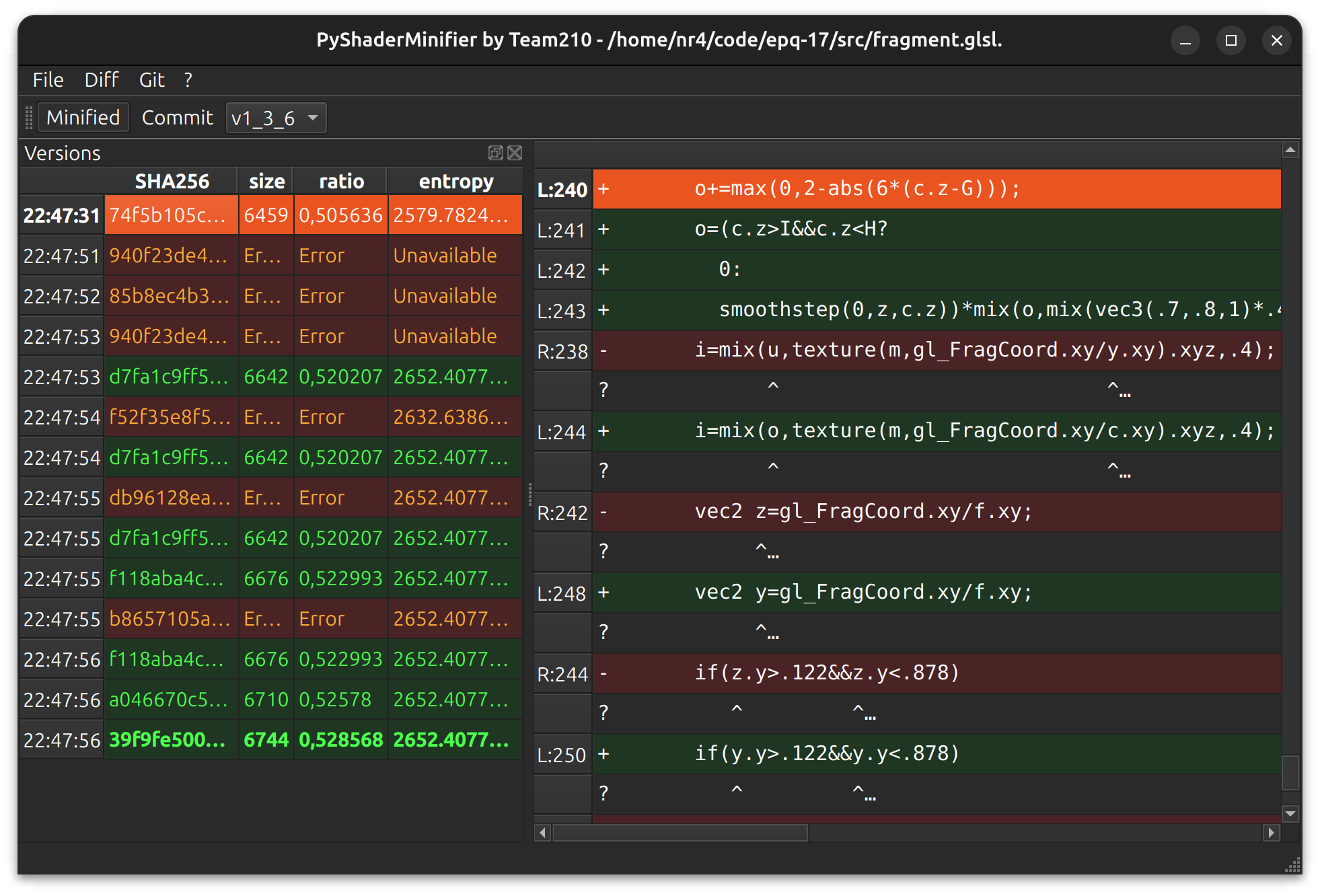1320x896 pixels.
Task: Sort by the size column header
Action: (266, 182)
